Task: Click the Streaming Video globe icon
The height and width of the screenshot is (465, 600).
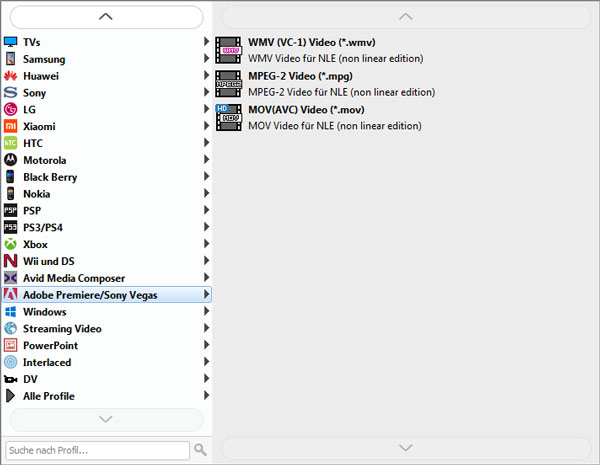Action: (11, 328)
